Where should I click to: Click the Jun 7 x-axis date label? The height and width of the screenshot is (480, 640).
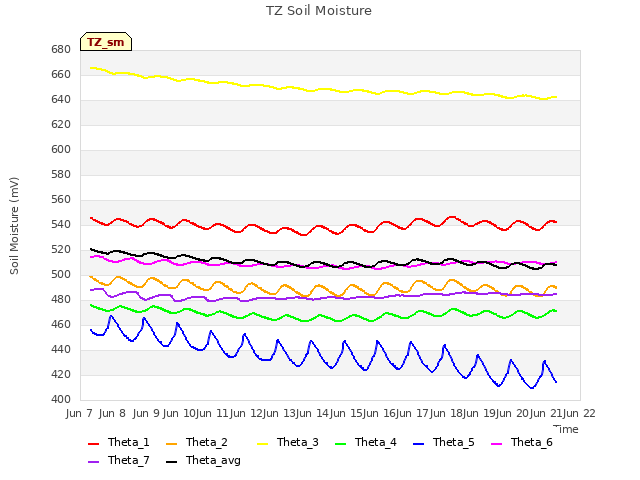[x=79, y=413]
